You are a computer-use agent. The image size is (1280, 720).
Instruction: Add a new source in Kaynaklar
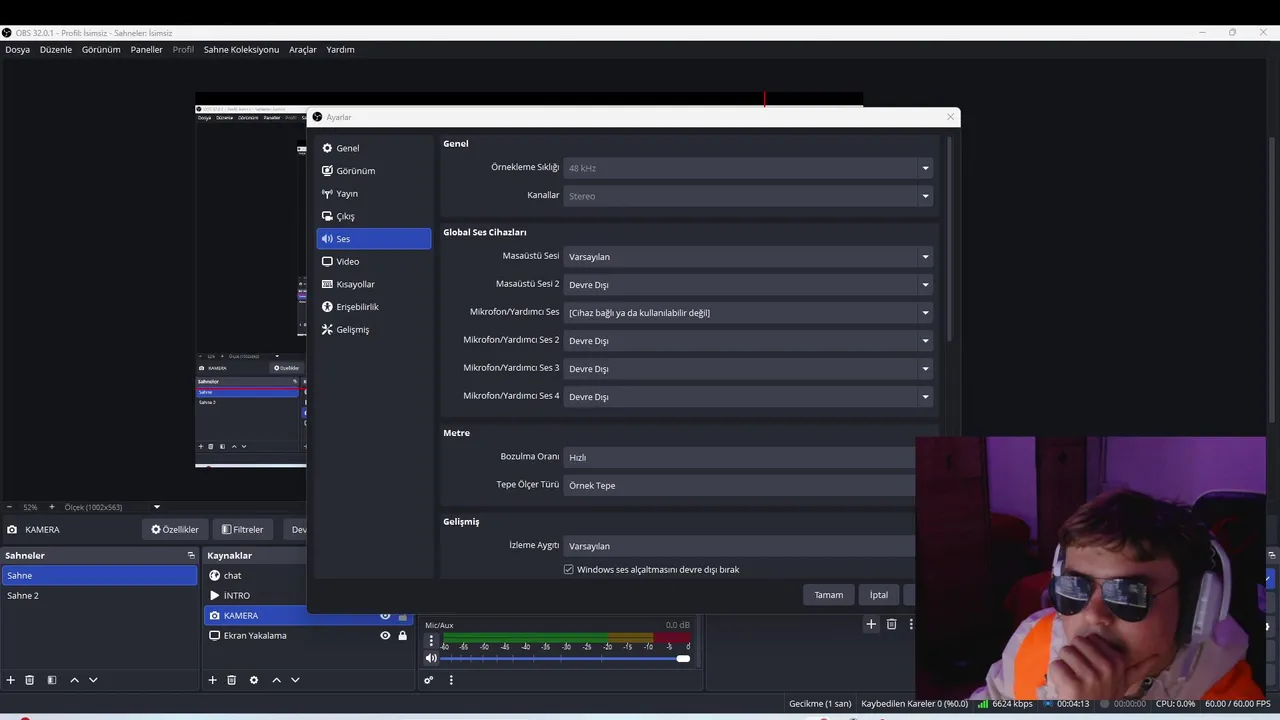coord(212,680)
